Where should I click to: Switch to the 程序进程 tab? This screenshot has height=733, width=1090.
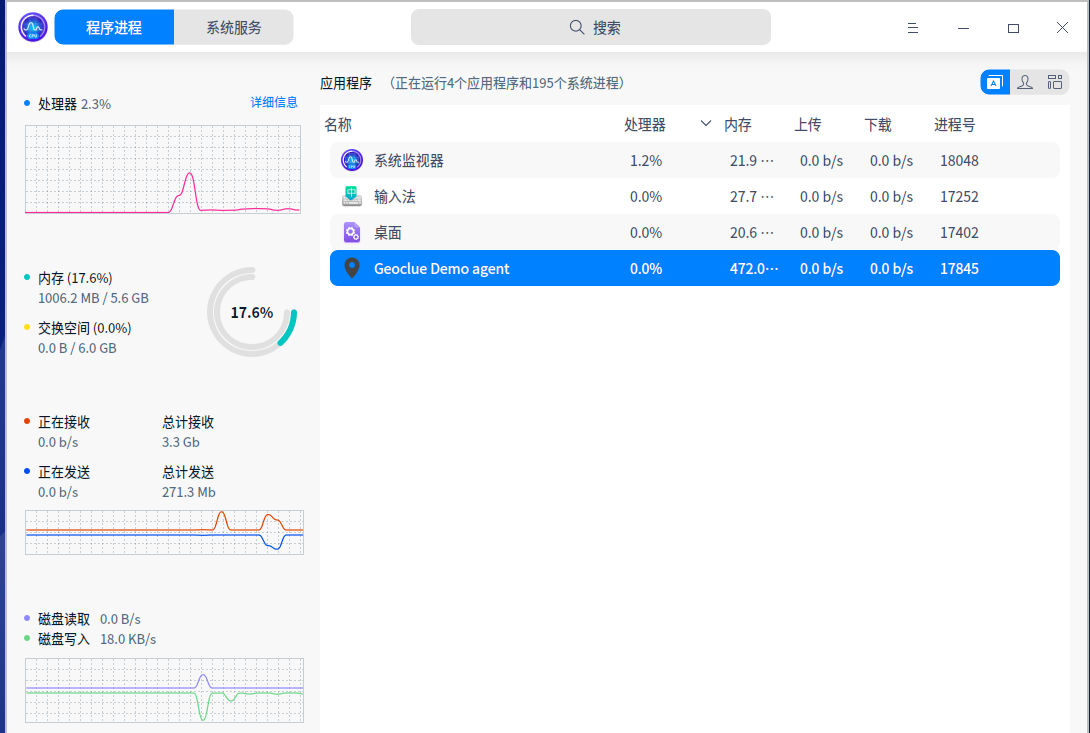tap(113, 27)
